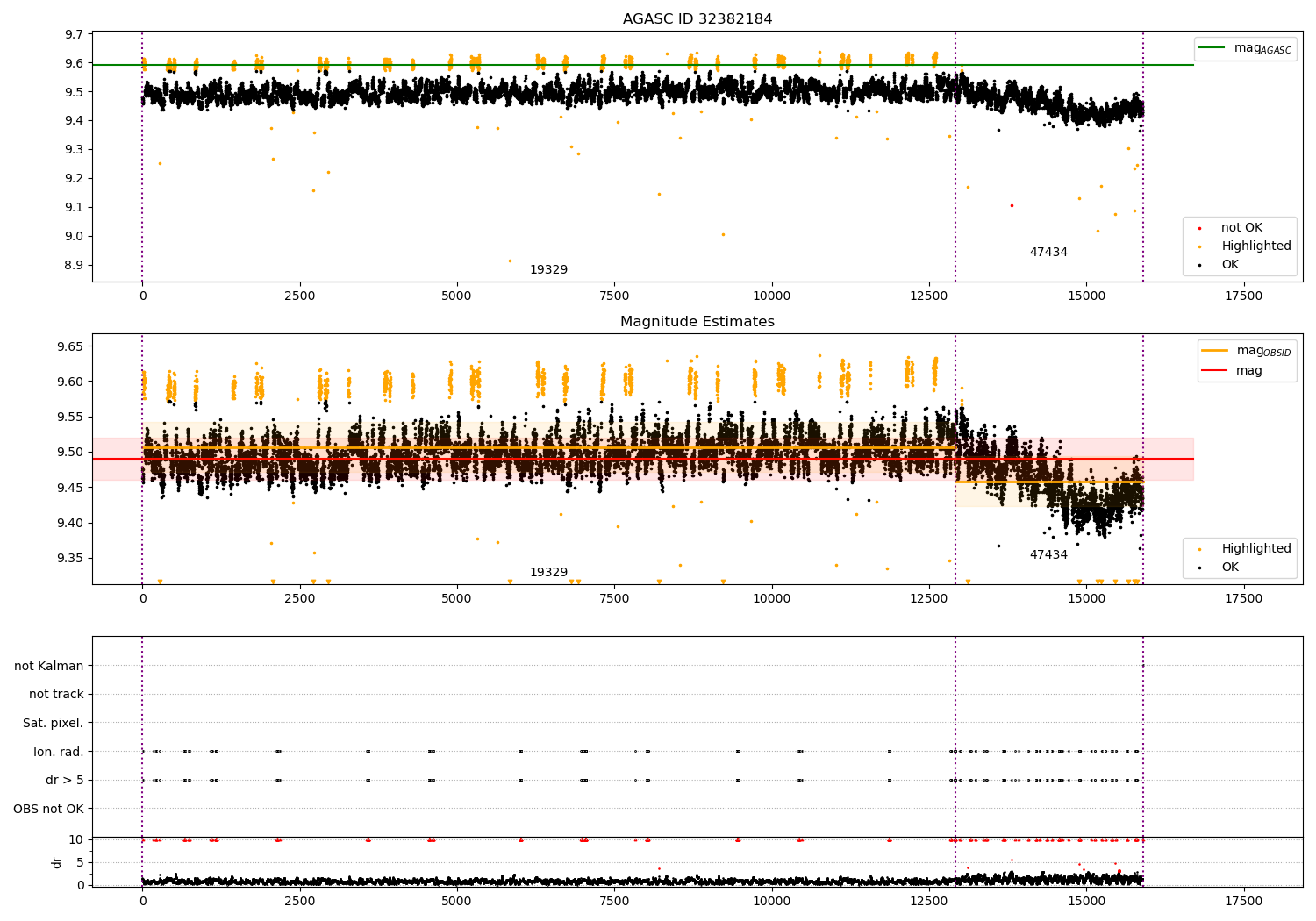Screen dimensions: 1316x921
Task: Click the 'not track' axis label
Action: [56, 695]
